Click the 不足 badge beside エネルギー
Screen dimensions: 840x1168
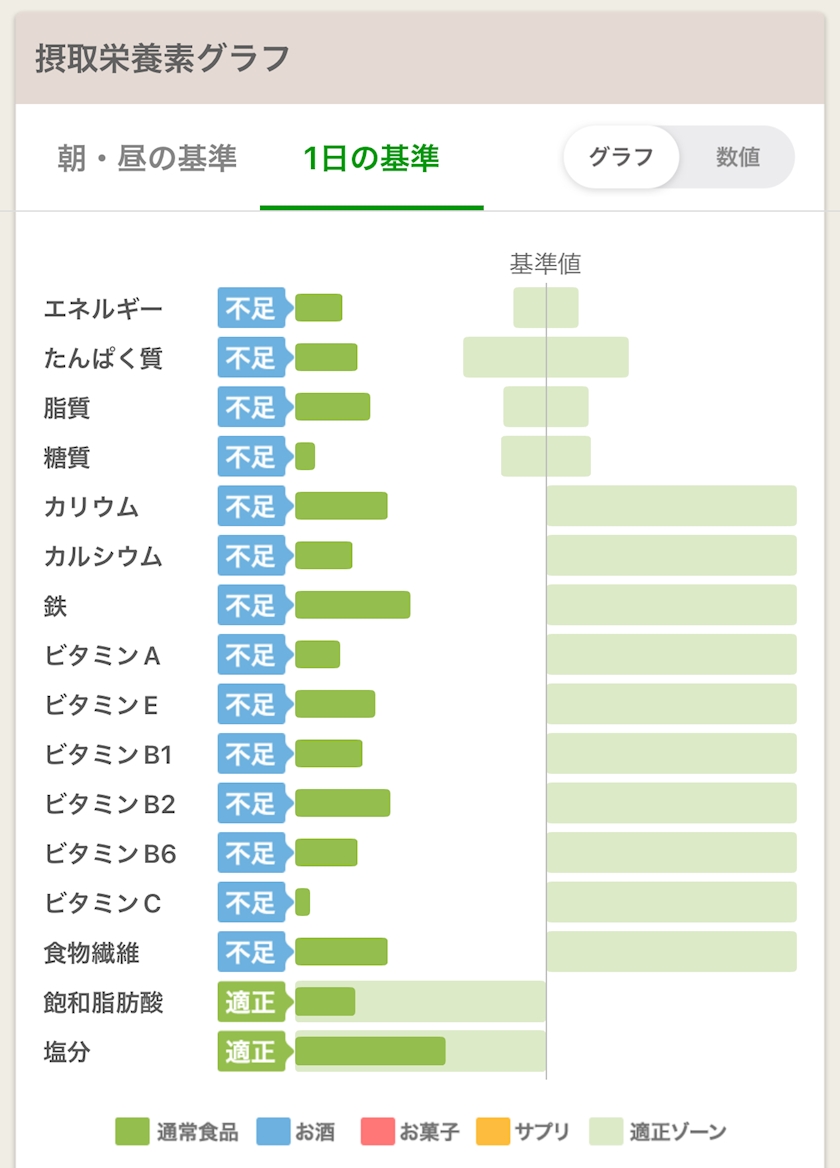click(250, 308)
